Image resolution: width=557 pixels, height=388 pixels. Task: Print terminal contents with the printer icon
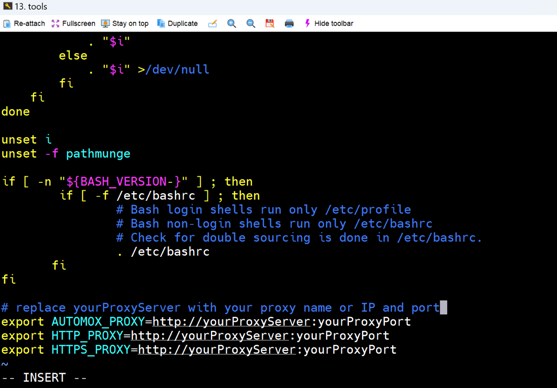[x=289, y=23]
